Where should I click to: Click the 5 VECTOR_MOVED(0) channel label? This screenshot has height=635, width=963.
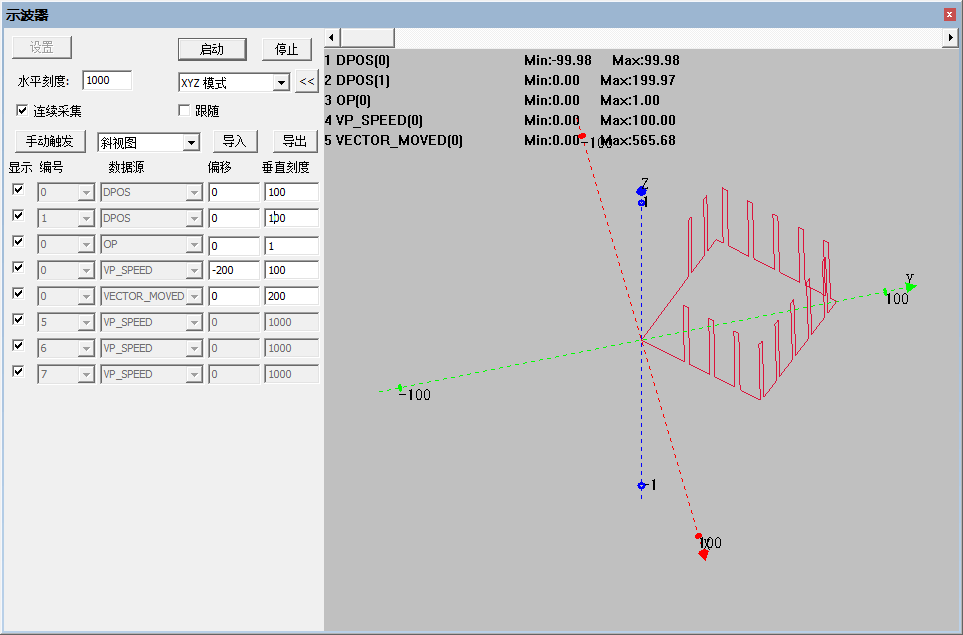(393, 140)
